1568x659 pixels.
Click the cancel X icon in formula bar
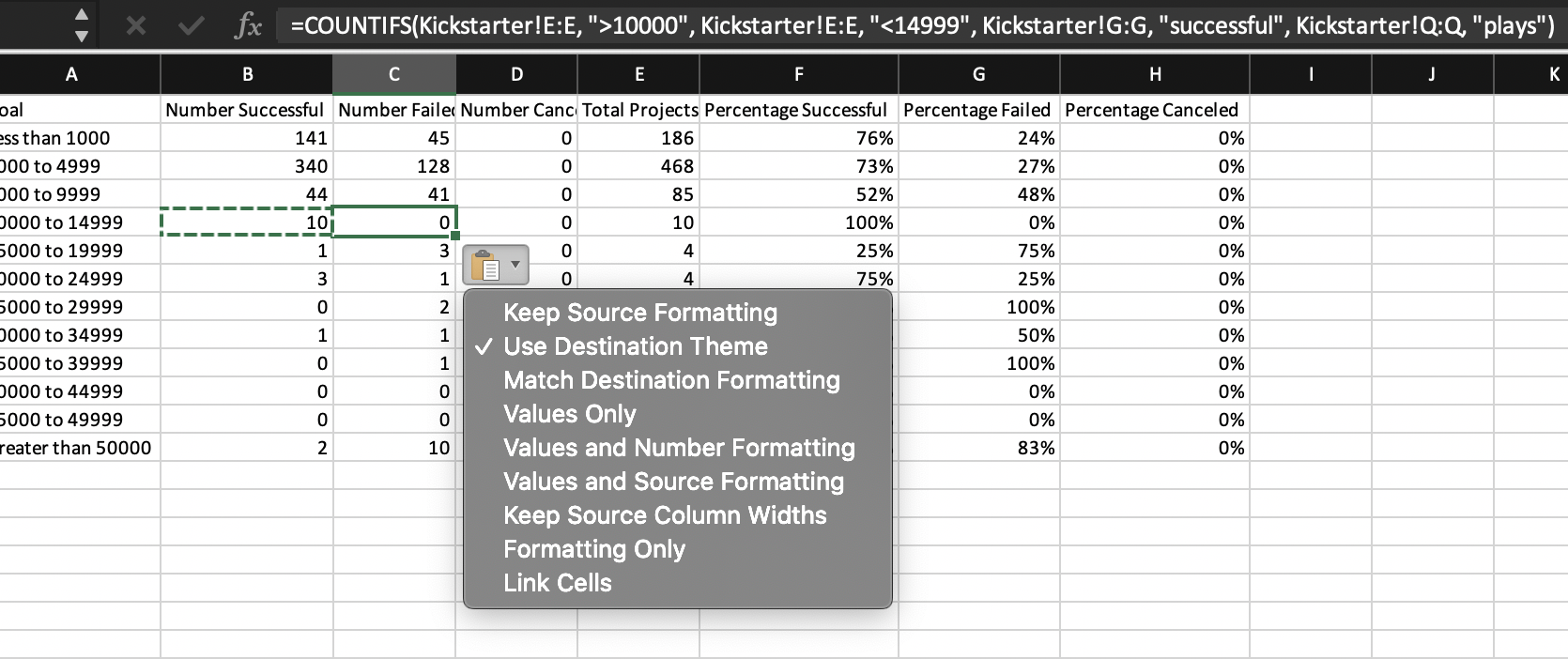136,25
